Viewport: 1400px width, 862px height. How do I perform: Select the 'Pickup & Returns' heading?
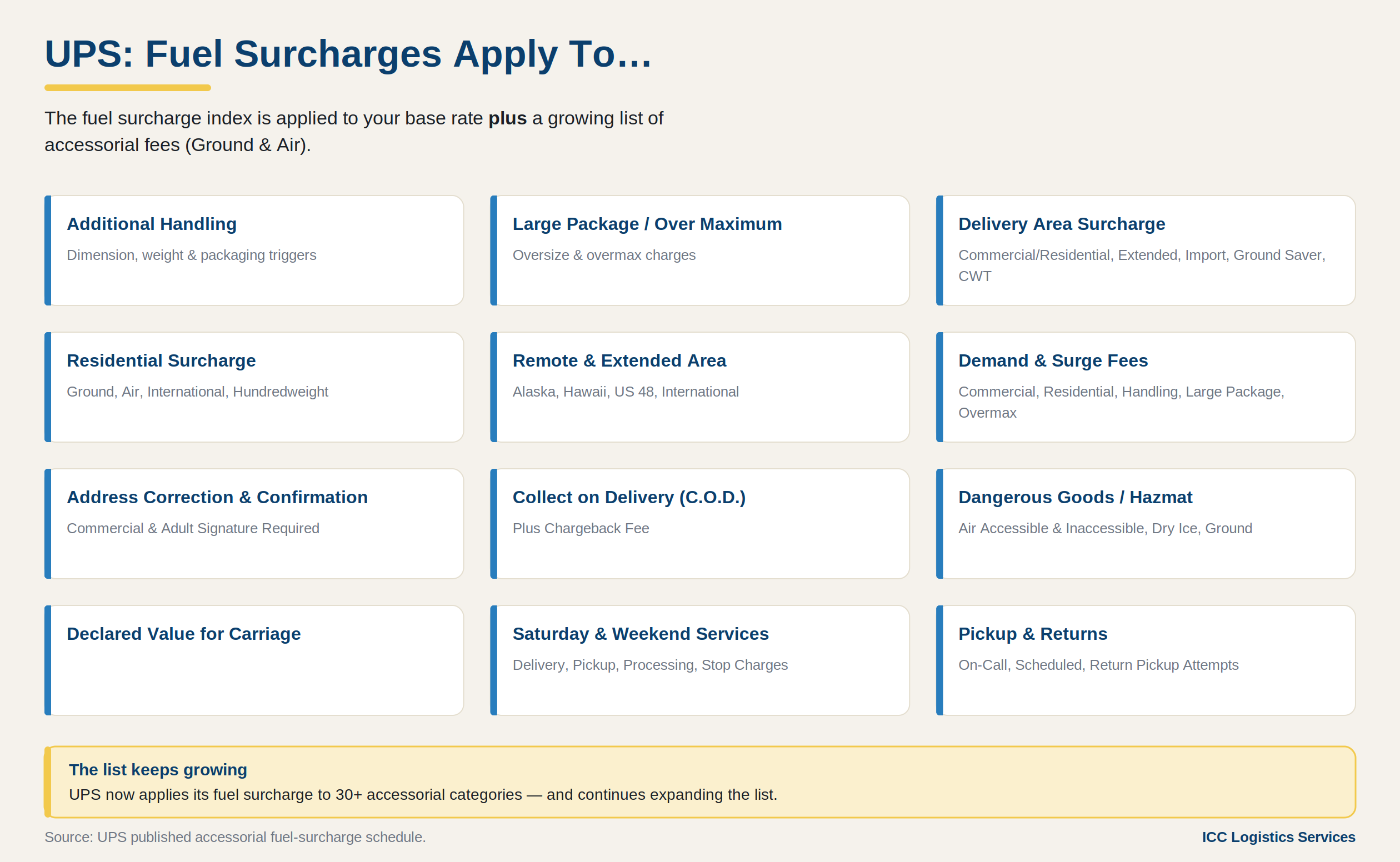click(1033, 634)
